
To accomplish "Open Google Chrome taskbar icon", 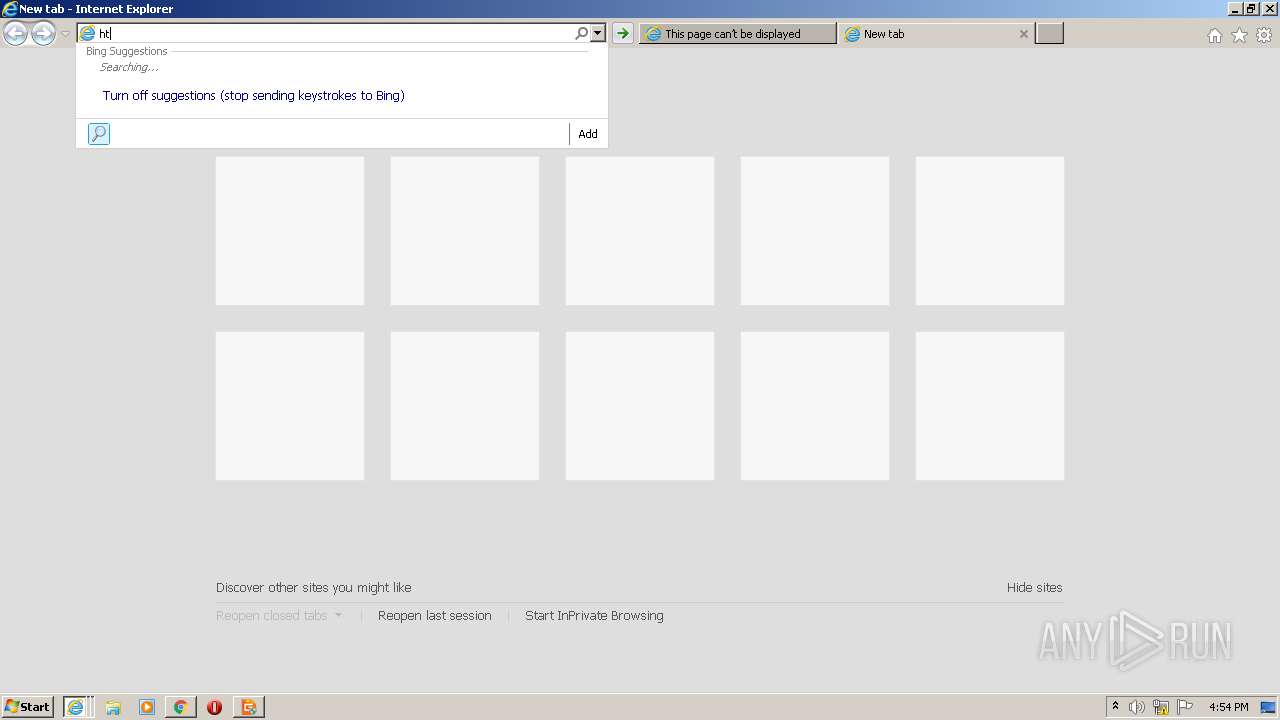I will click(181, 707).
